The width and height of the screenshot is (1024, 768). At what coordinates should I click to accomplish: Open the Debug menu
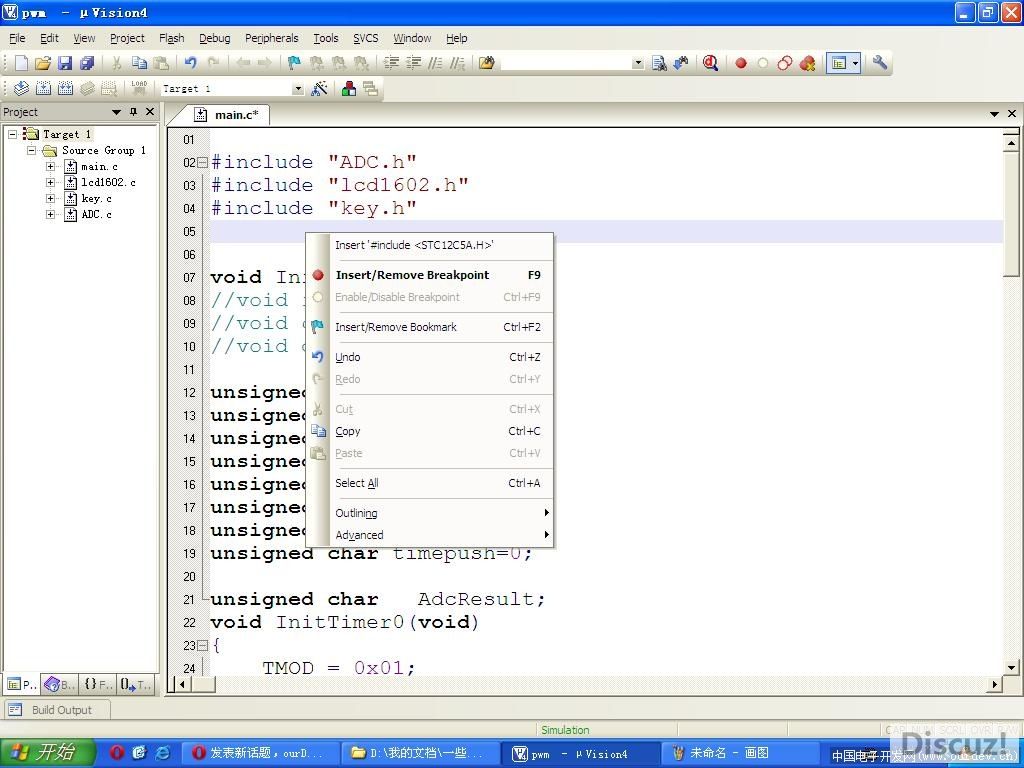click(215, 38)
